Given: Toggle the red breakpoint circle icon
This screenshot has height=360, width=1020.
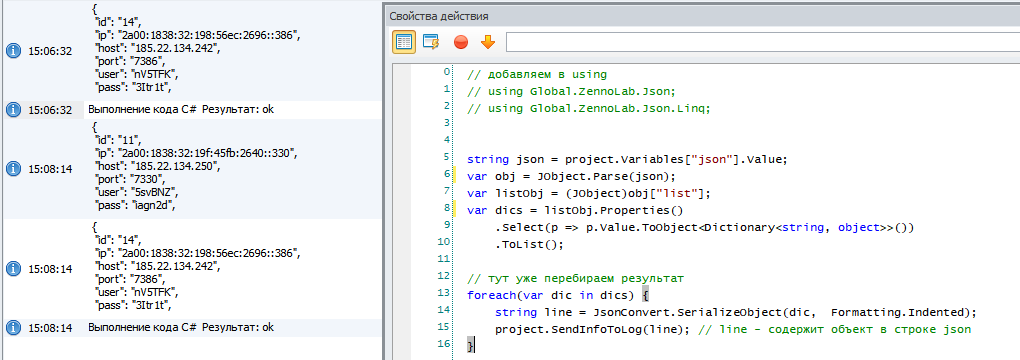Looking at the screenshot, I should point(461,43).
